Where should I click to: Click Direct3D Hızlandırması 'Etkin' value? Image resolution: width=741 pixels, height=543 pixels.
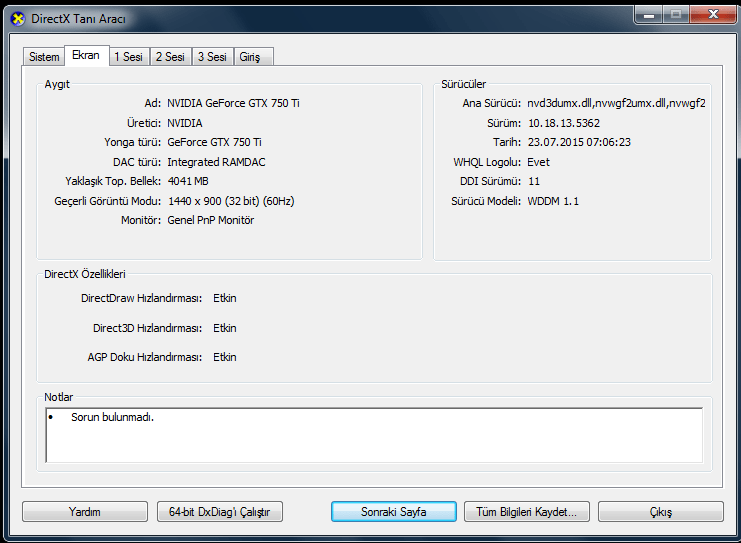pyautogui.click(x=224, y=328)
